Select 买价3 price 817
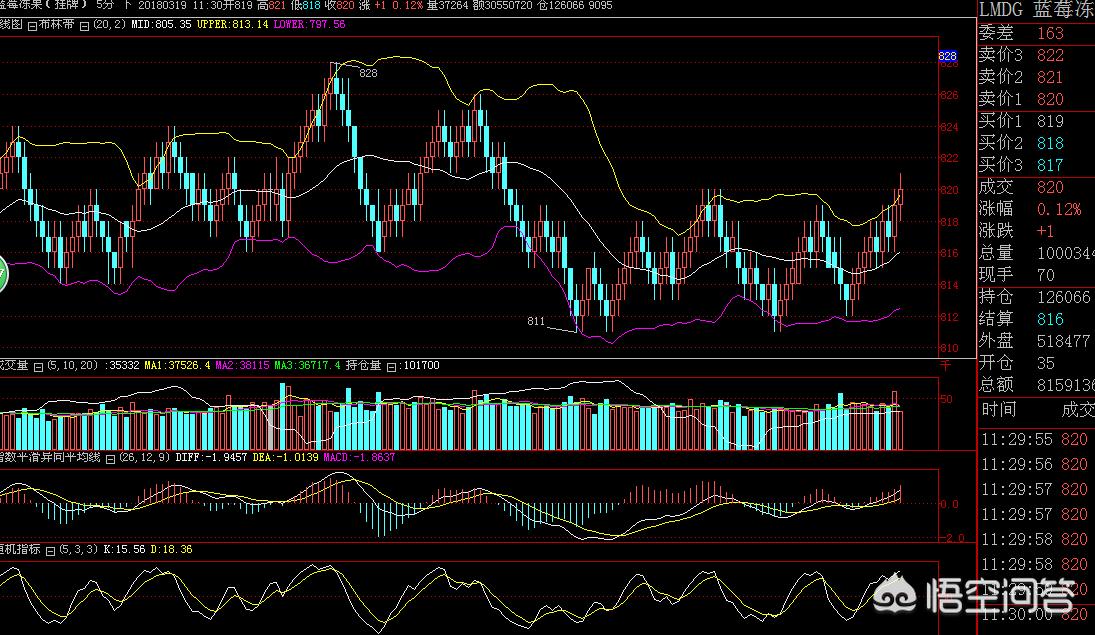1095x635 pixels. click(x=1050, y=165)
